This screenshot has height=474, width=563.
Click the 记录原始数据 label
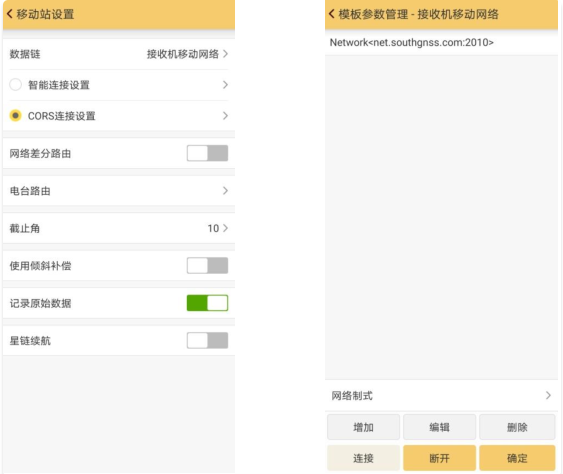tap(40, 303)
